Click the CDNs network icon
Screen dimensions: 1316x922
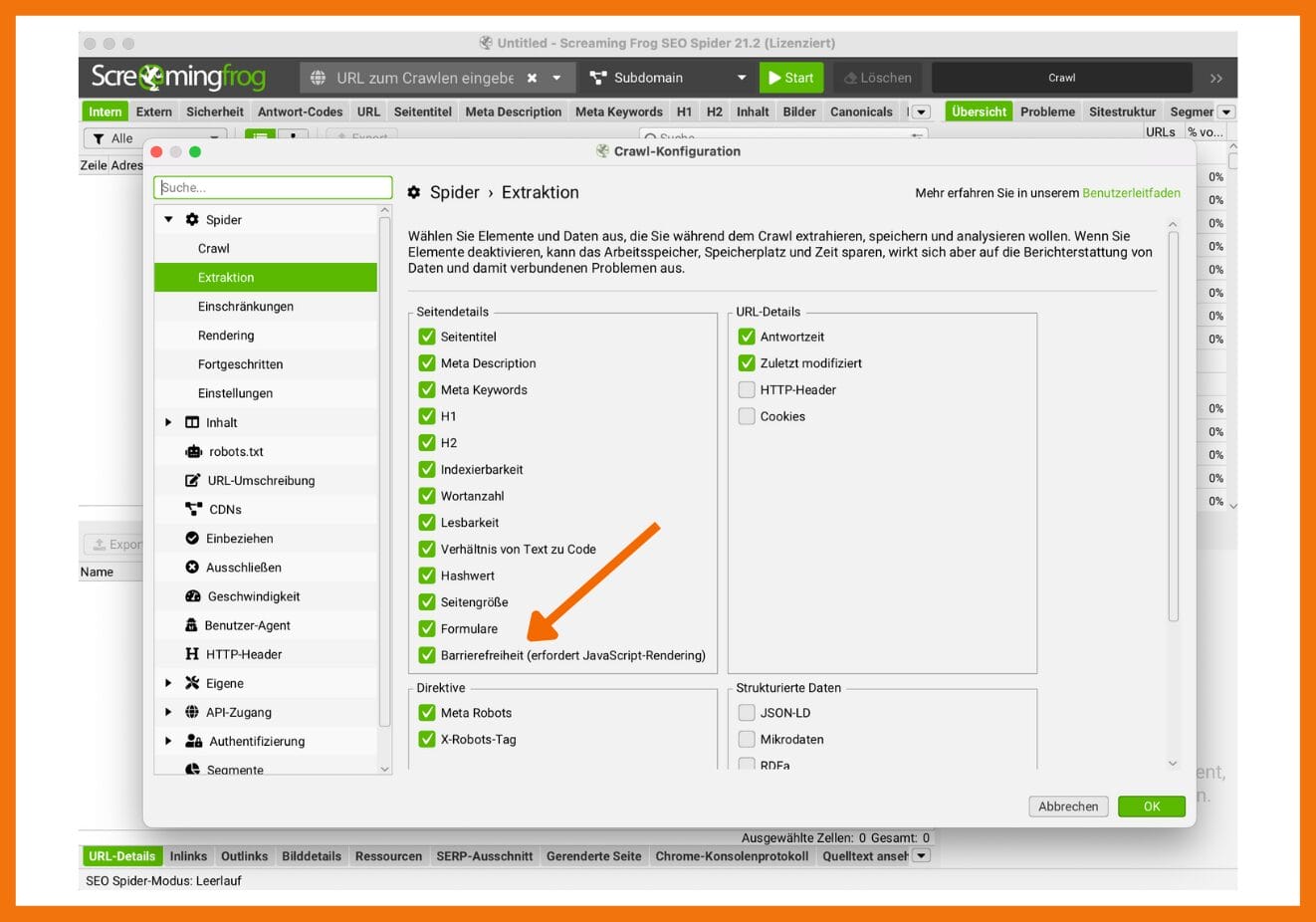(193, 509)
